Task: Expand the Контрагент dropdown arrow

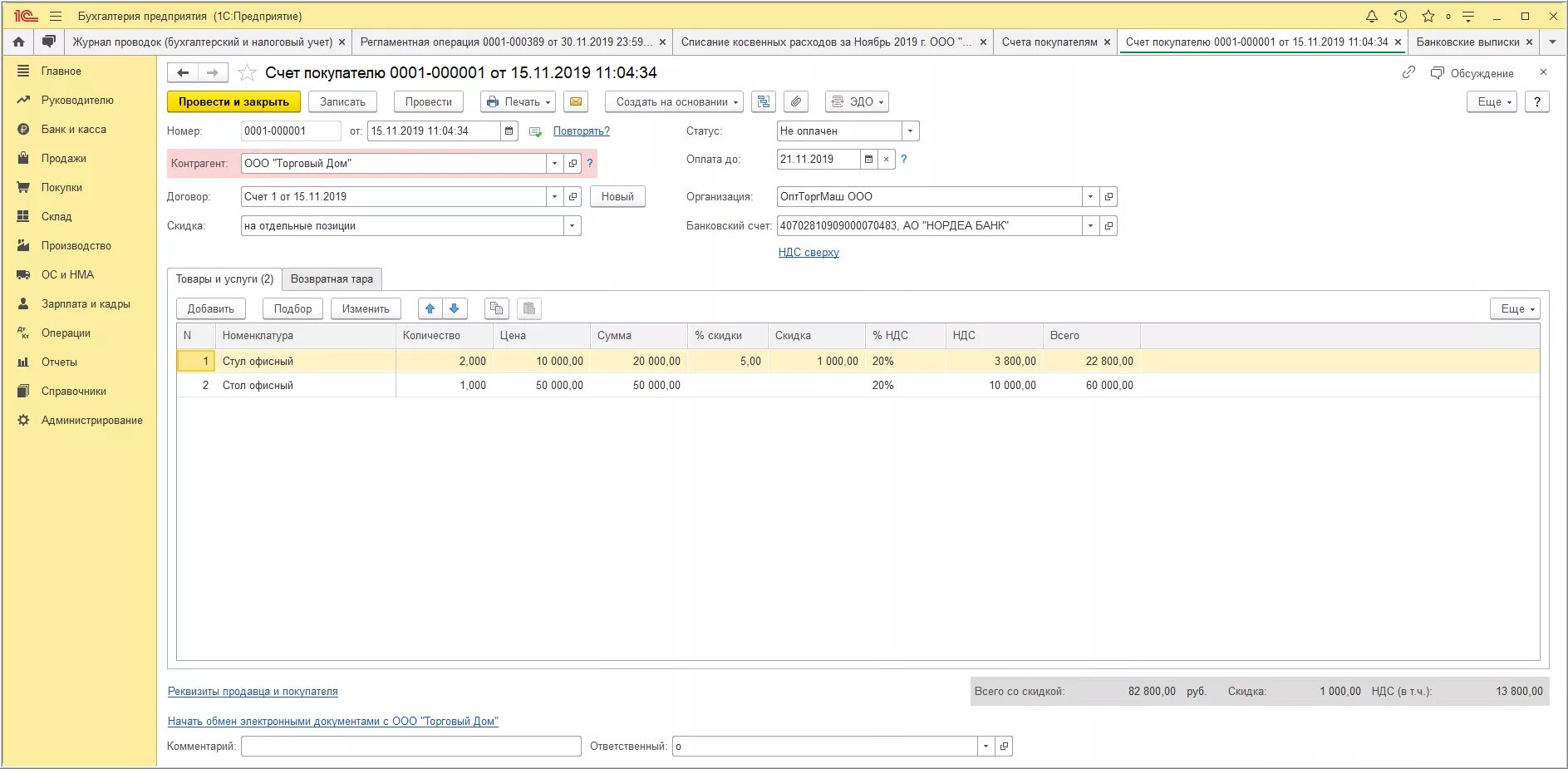Action: (x=554, y=163)
